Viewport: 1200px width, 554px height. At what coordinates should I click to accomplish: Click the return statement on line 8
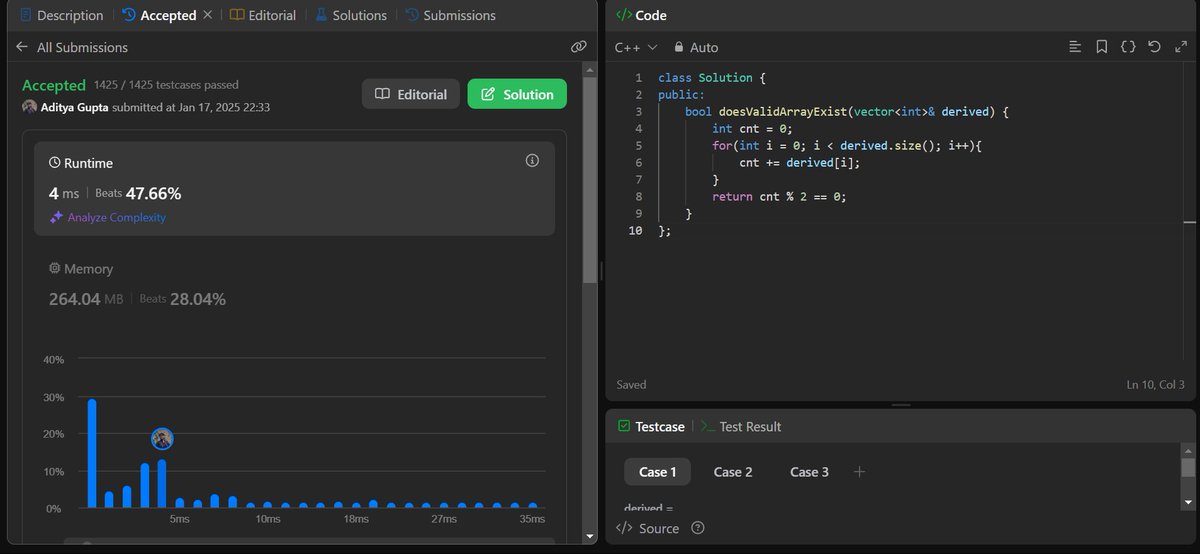(x=779, y=197)
